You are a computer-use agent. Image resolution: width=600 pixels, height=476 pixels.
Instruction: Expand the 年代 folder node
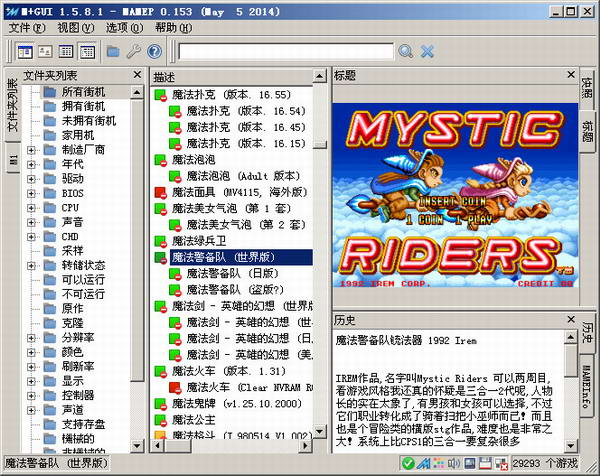pos(31,165)
